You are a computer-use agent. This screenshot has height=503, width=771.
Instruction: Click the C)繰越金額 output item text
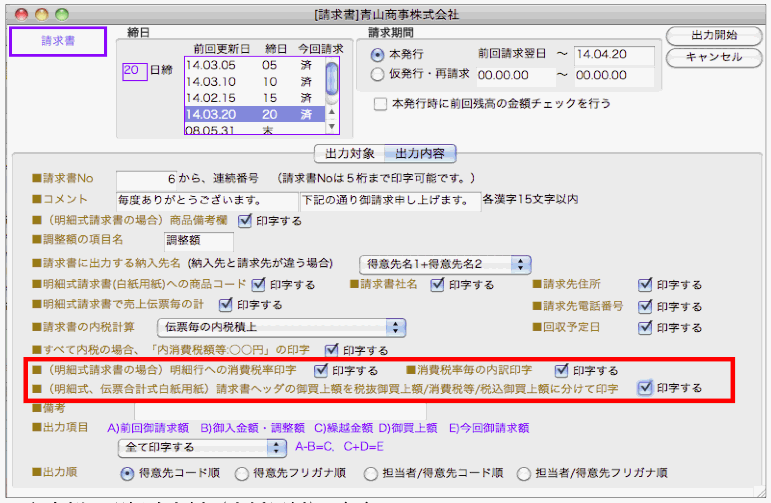(344, 428)
